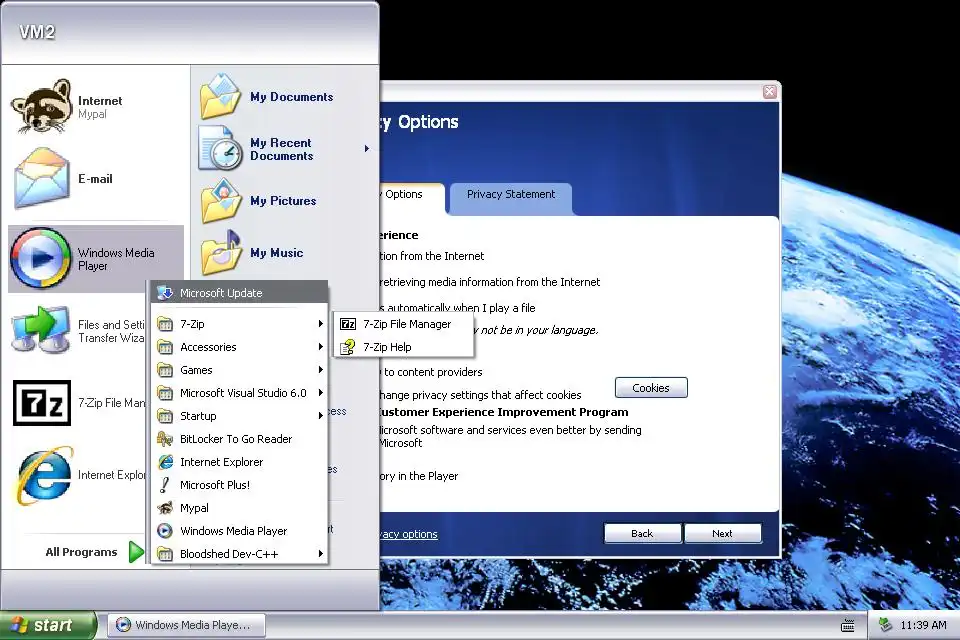
Task: Open My Recent Documents icon
Action: click(x=220, y=148)
